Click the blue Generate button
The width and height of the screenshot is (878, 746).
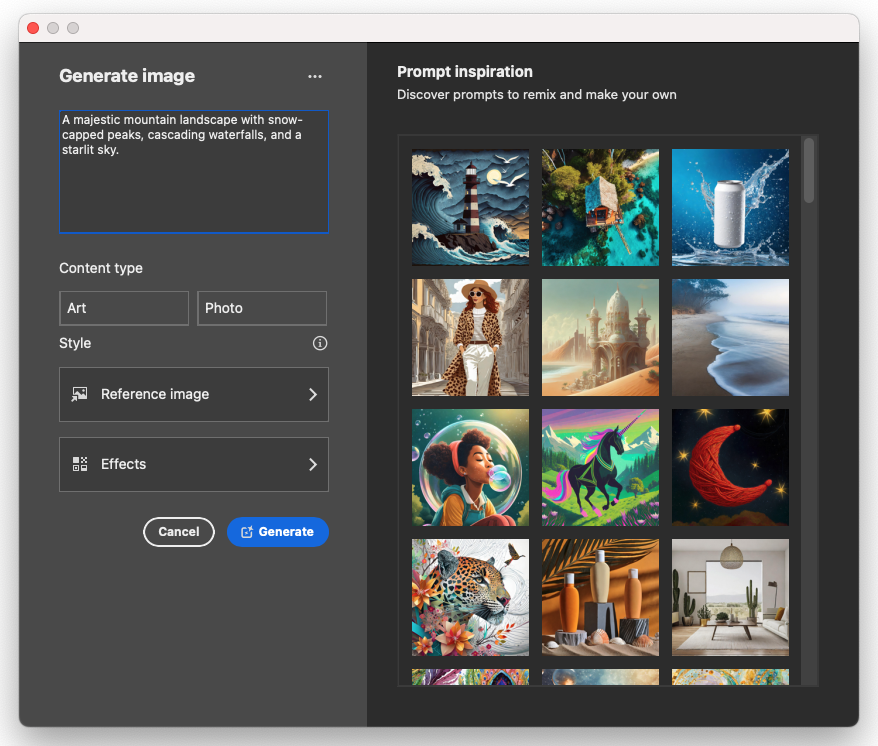point(278,532)
